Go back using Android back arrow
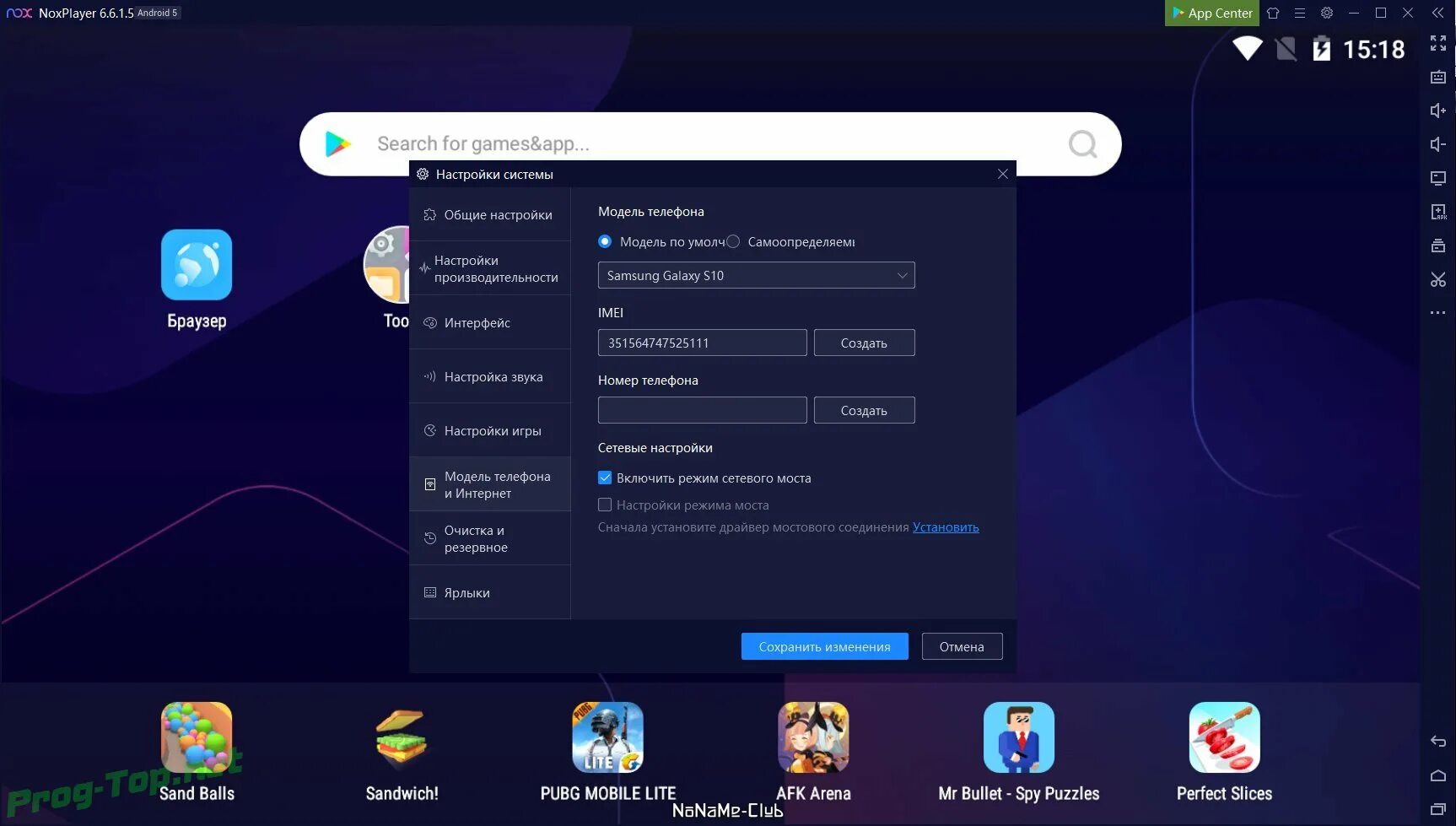The width and height of the screenshot is (1456, 826). (1438, 742)
